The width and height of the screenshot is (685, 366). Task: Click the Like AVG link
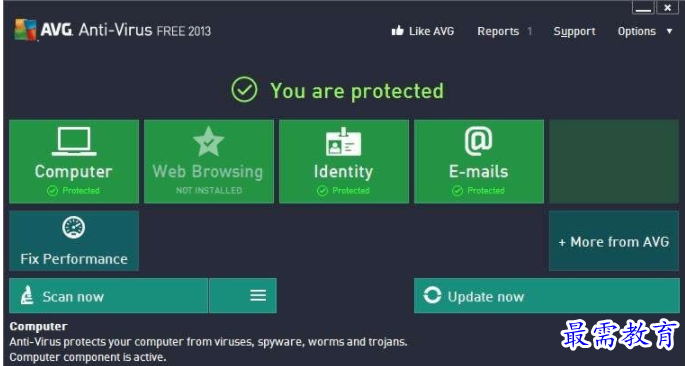click(x=423, y=31)
